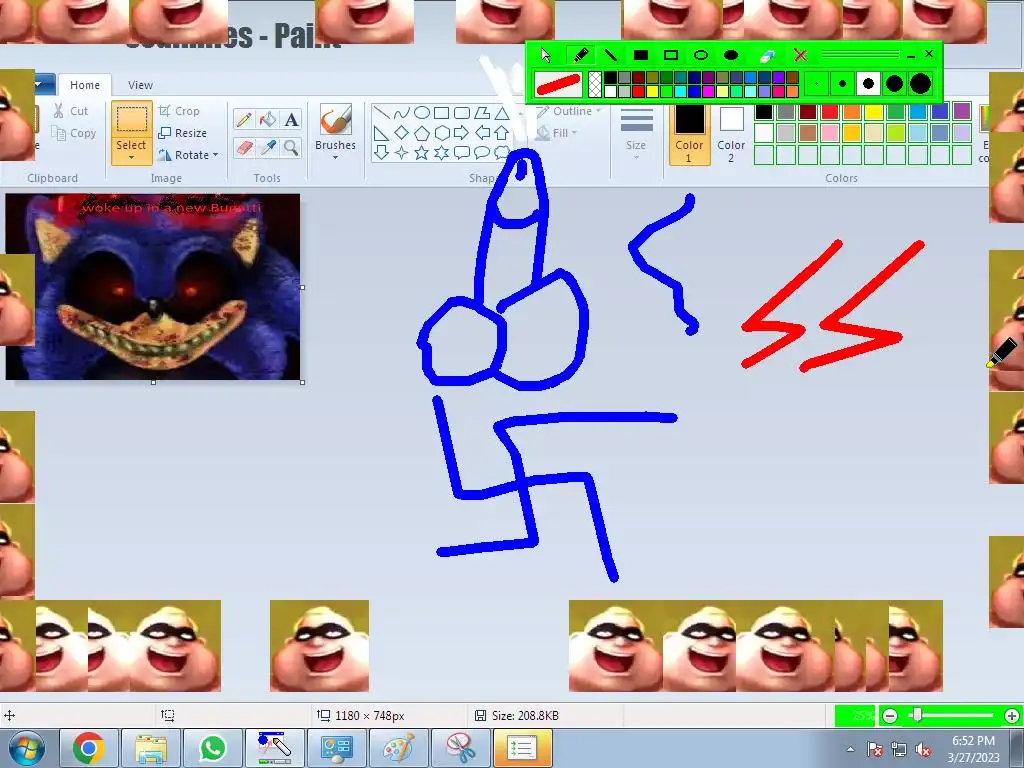
Task: Choose the Oval shape in Shapes gallery
Action: coord(422,113)
